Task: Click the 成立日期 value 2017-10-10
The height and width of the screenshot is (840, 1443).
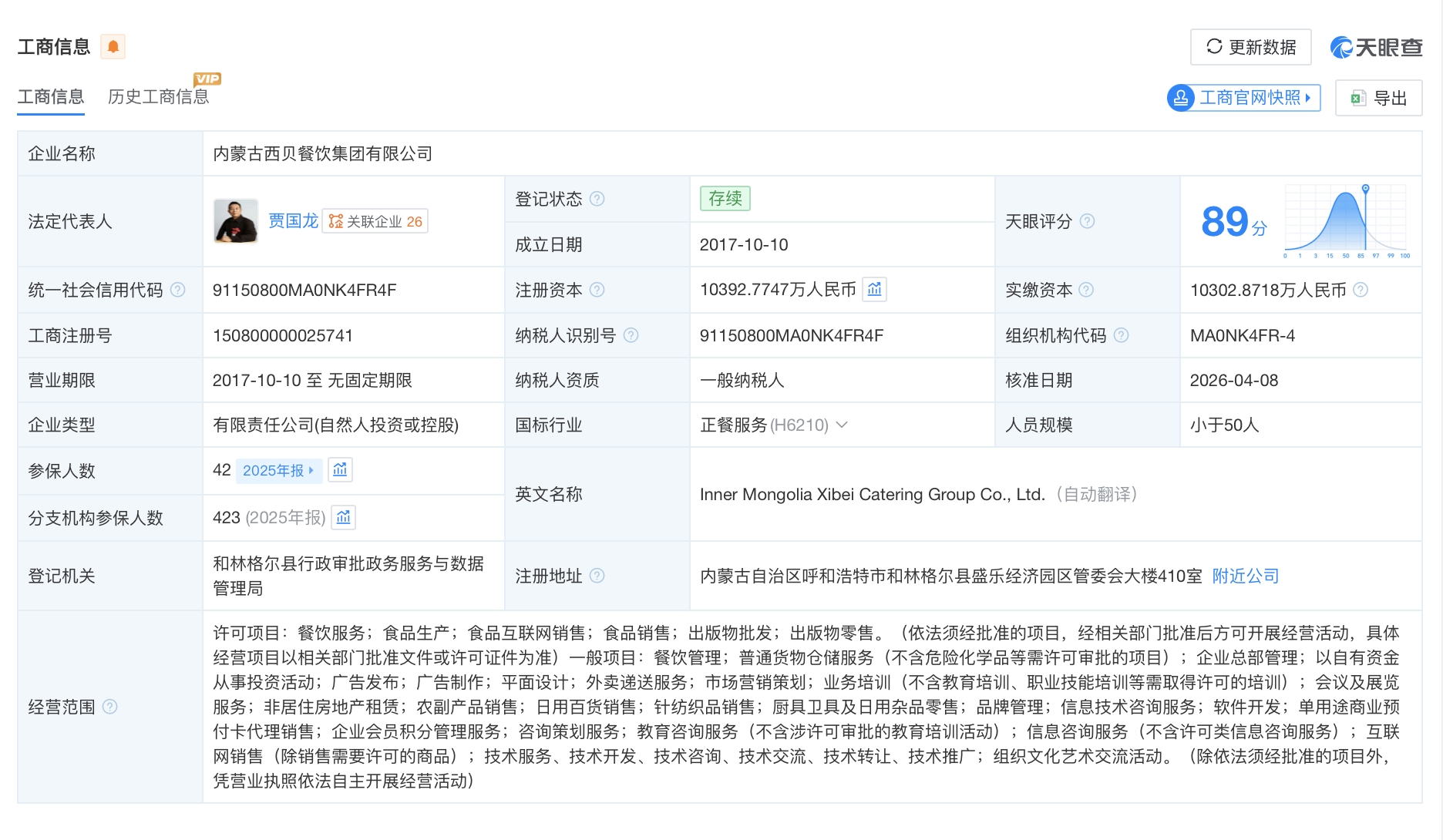Action: pyautogui.click(x=744, y=244)
